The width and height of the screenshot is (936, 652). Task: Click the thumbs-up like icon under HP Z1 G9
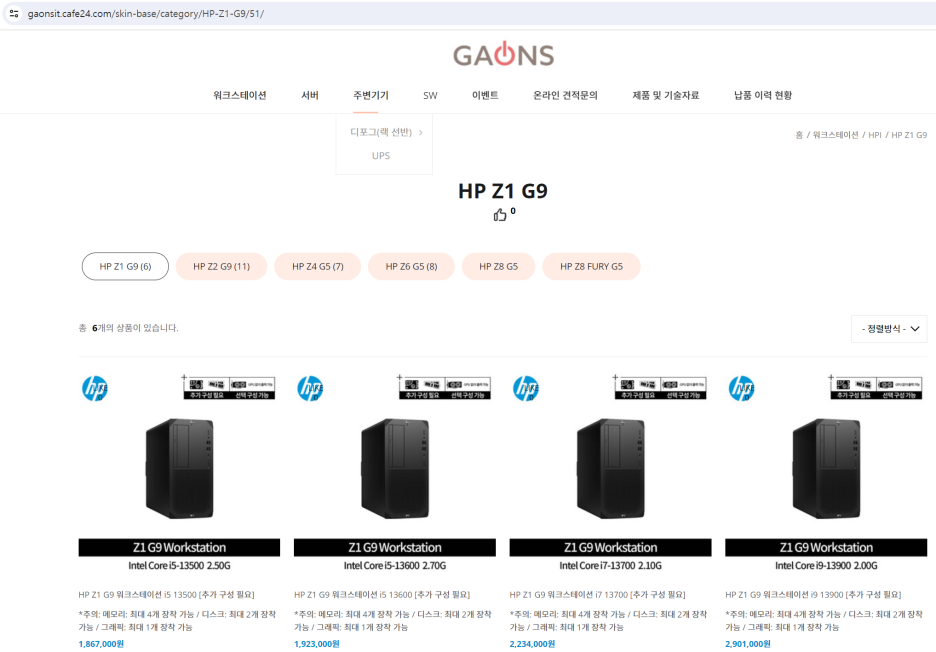point(500,215)
